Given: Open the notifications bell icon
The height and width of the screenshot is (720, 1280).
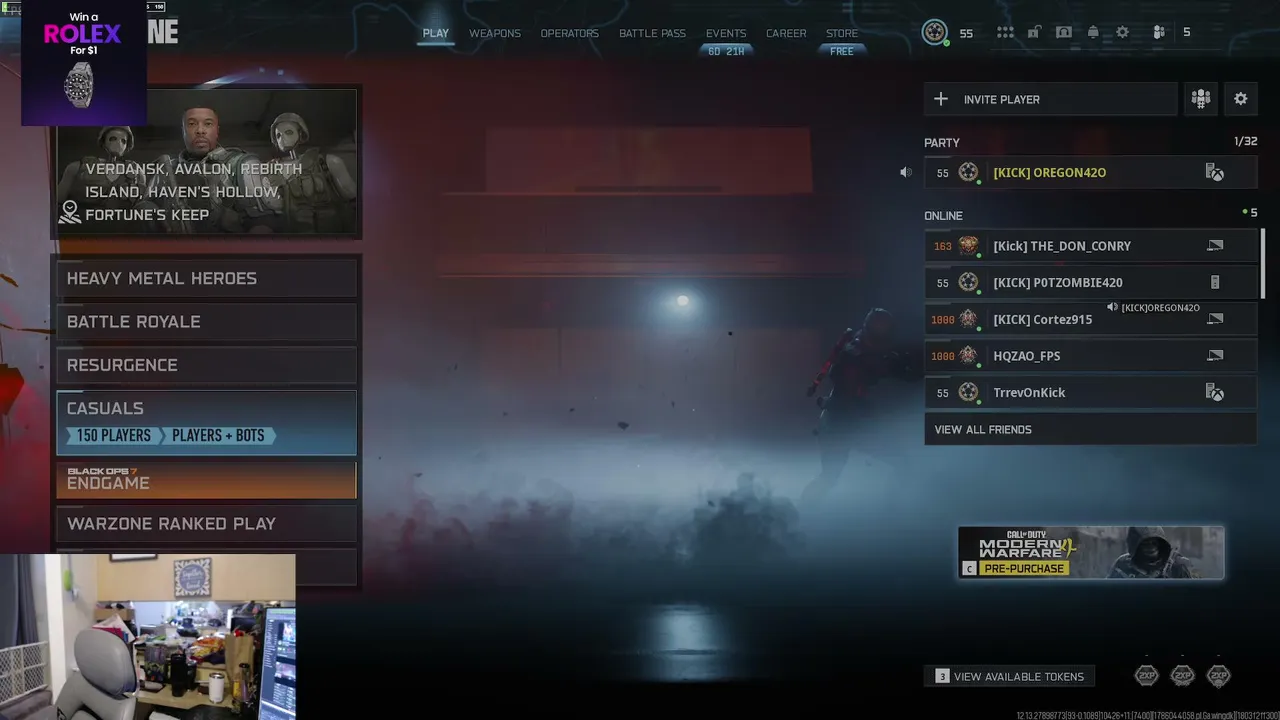Looking at the screenshot, I should [1093, 33].
